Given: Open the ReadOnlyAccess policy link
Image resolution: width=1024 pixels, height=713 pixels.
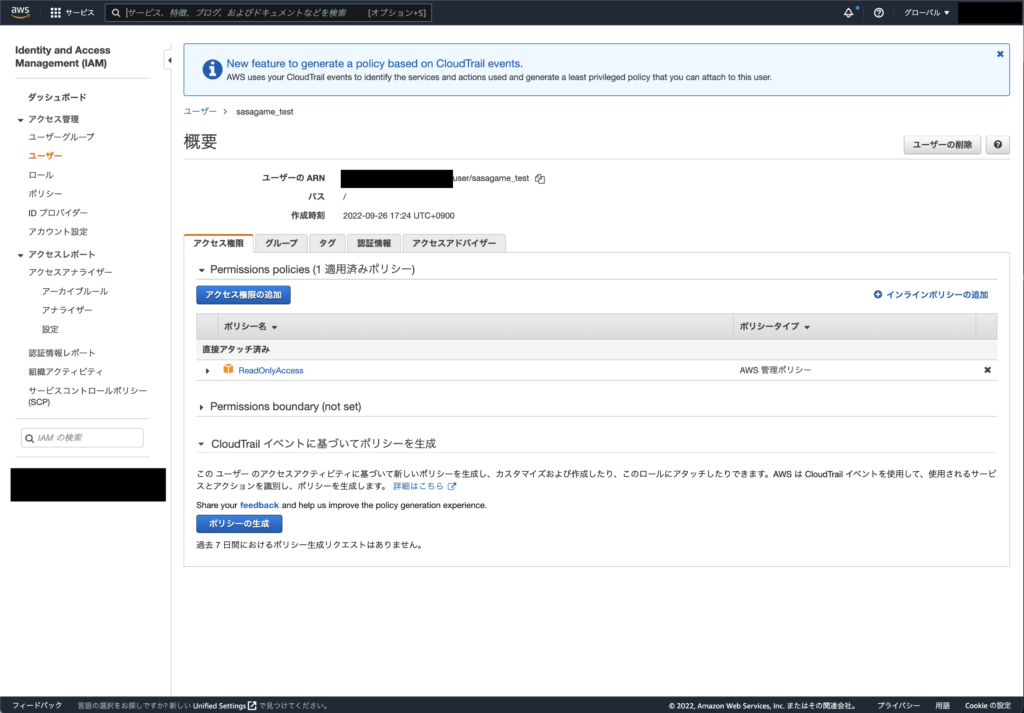Looking at the screenshot, I should [270, 371].
